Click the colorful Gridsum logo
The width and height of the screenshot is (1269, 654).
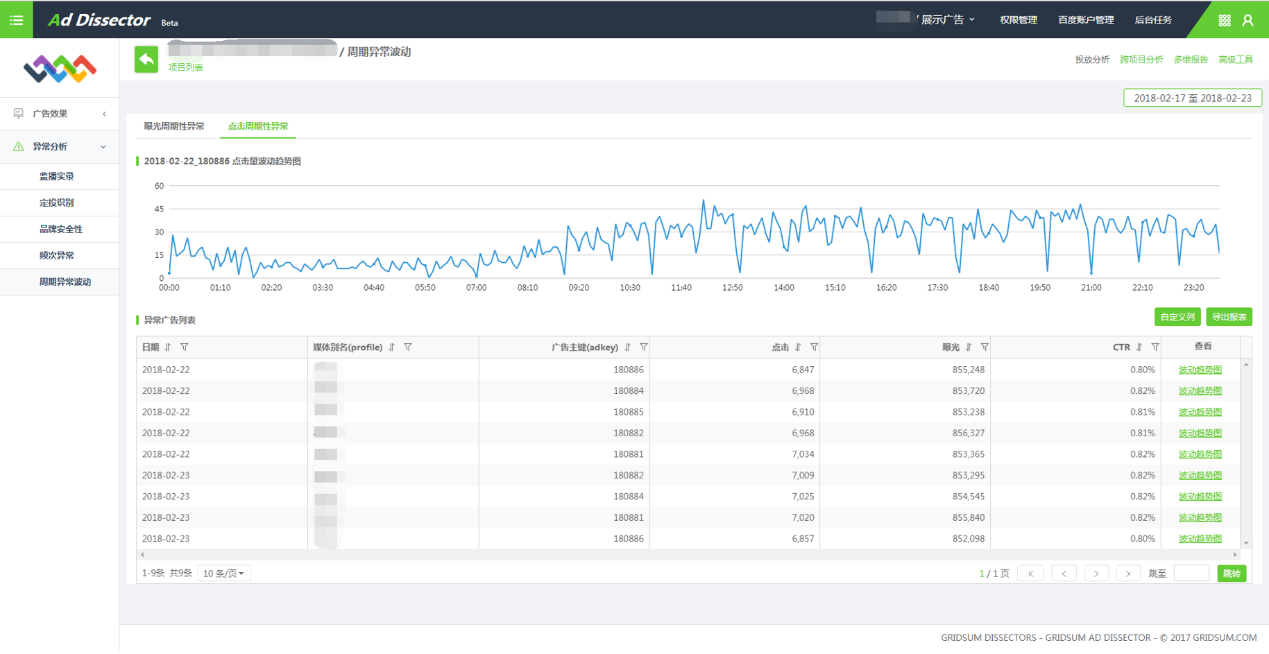click(59, 68)
